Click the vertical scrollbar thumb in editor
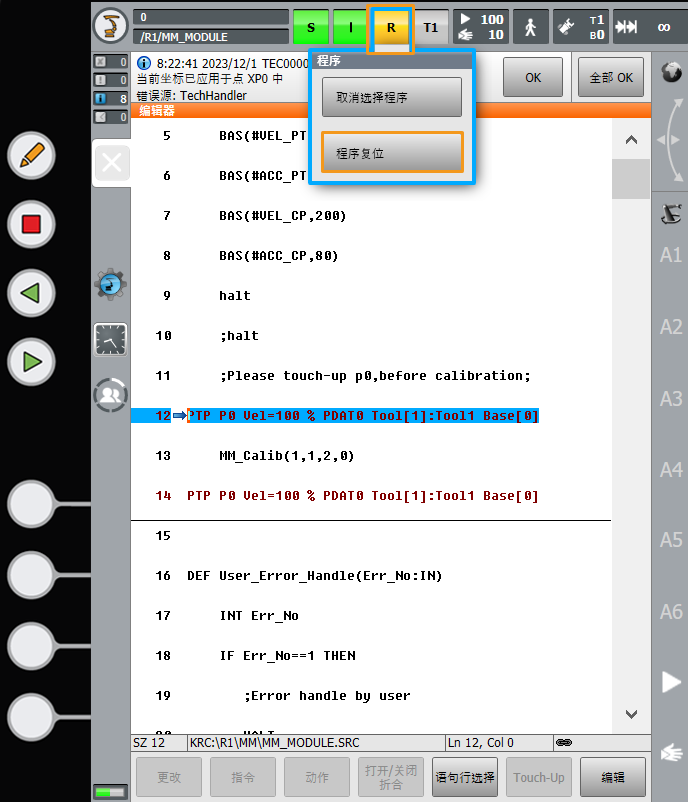This screenshot has height=802, width=688. [631, 179]
